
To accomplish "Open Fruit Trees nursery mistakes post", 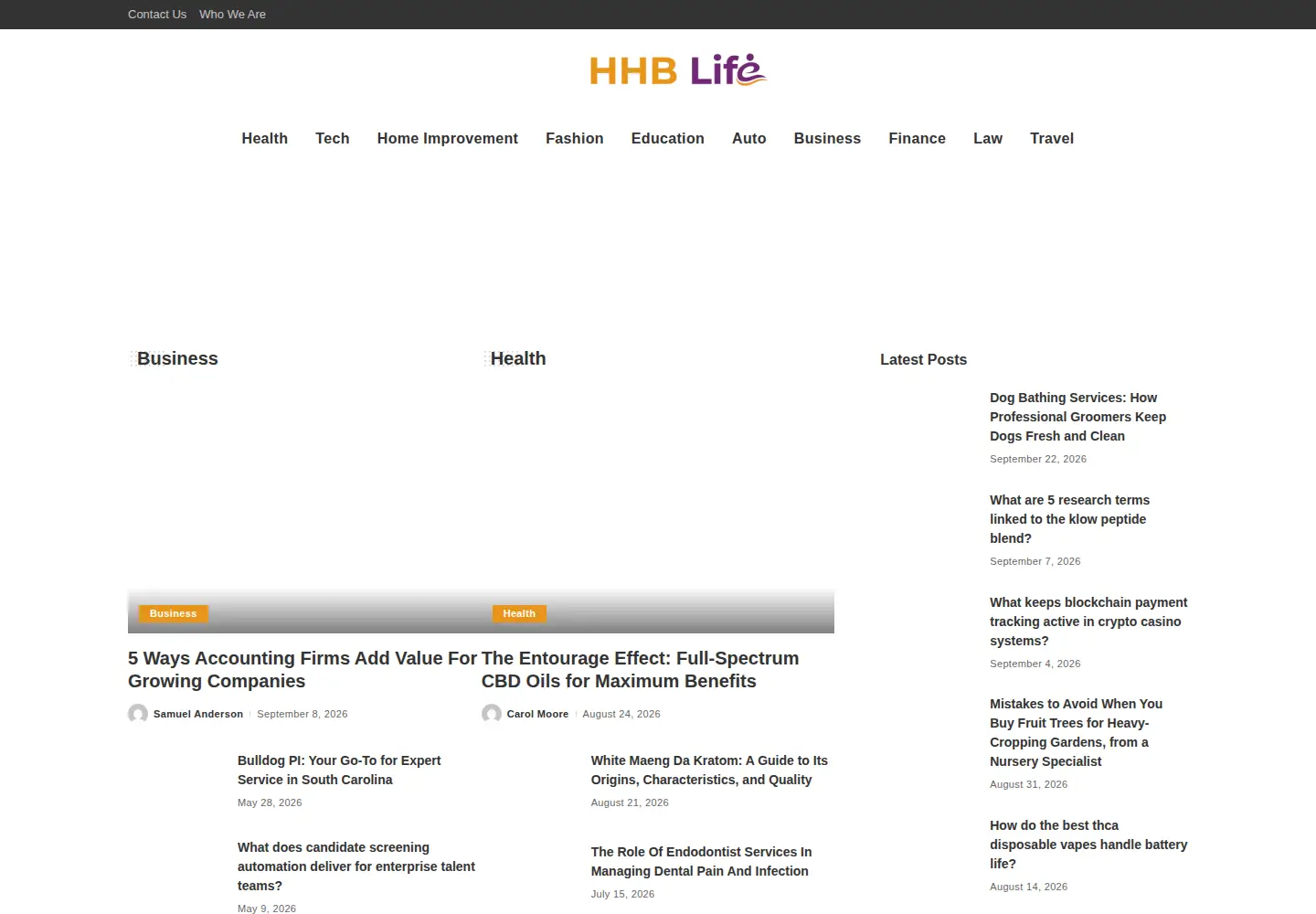I will pos(1076,733).
